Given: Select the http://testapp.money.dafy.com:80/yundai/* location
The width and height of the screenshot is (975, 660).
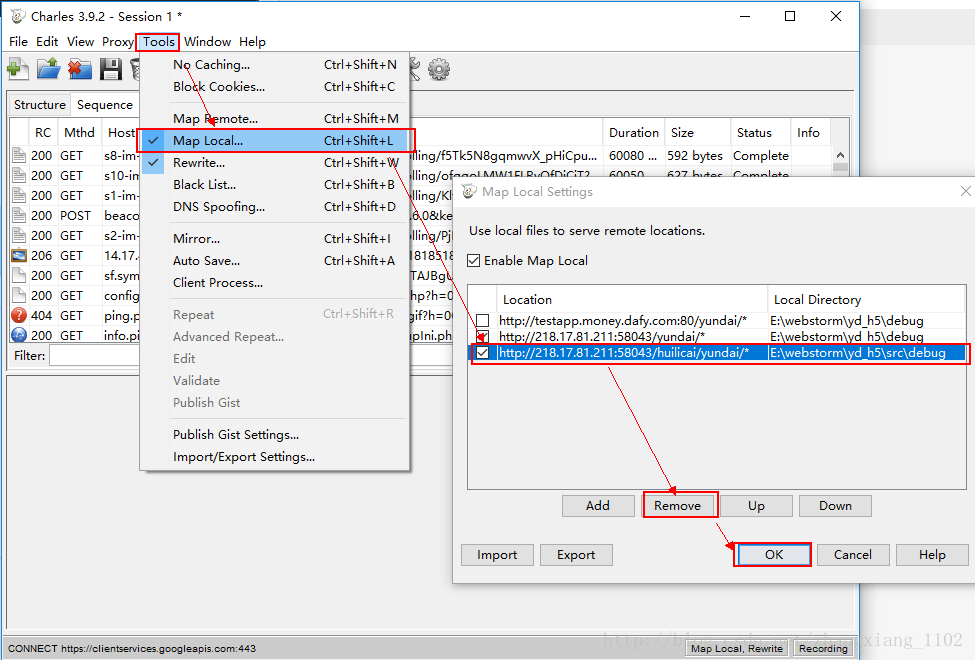Looking at the screenshot, I should tap(622, 321).
